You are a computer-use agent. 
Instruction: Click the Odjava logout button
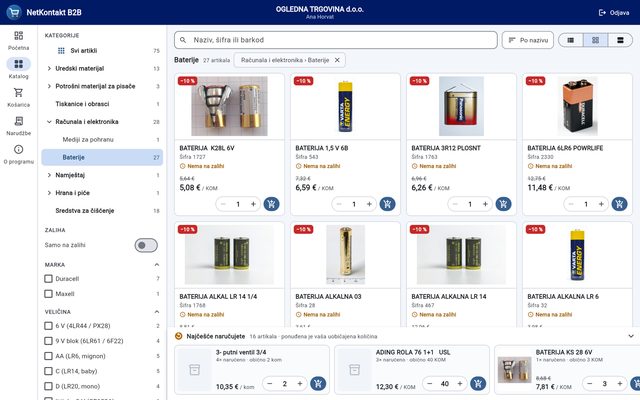click(x=613, y=13)
